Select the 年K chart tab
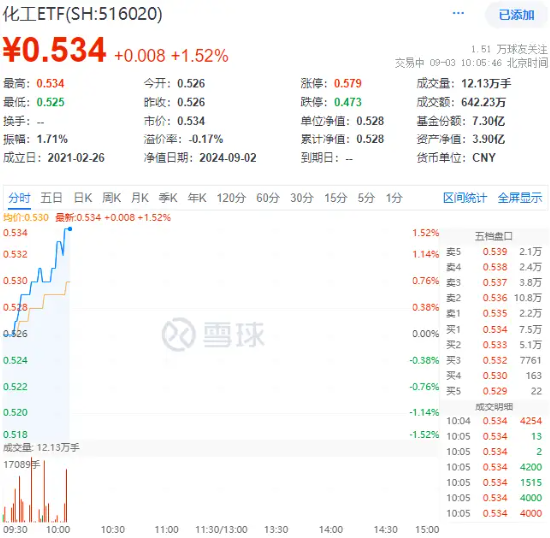The image size is (550, 538). (197, 198)
